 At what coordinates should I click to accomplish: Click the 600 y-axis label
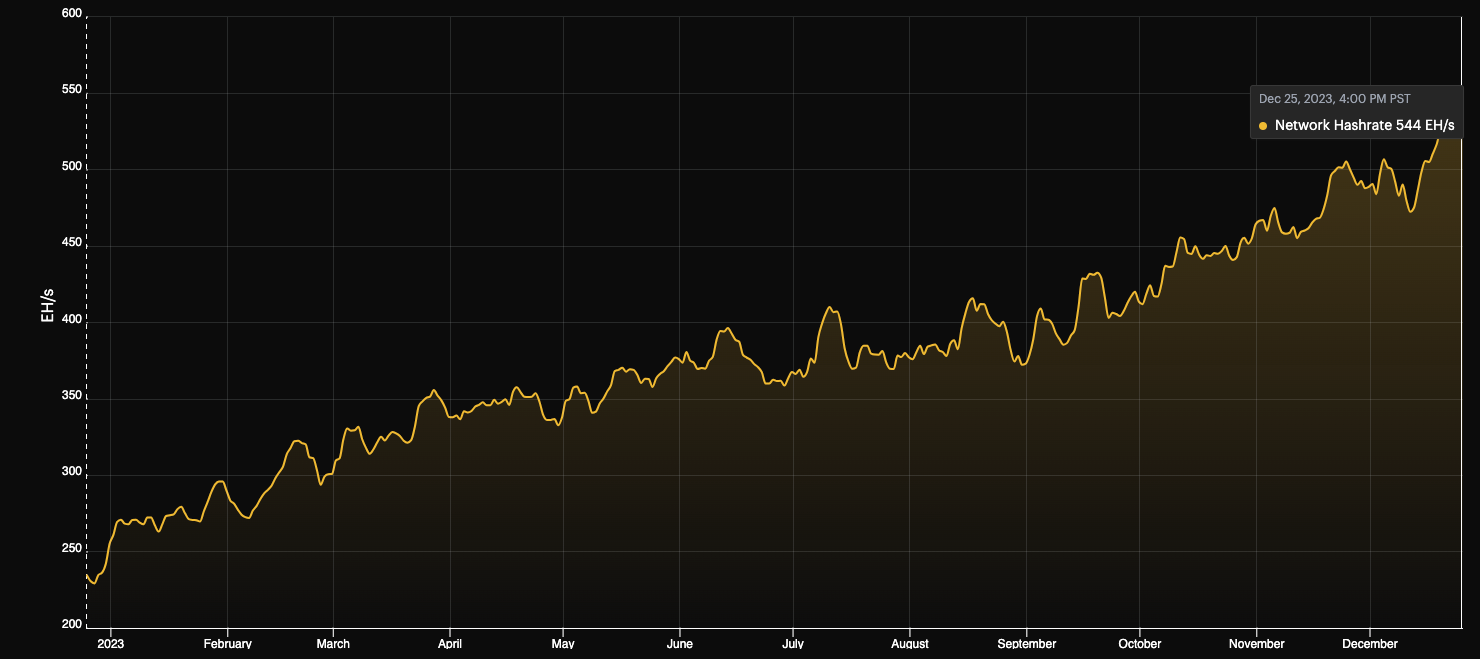[x=71, y=12]
